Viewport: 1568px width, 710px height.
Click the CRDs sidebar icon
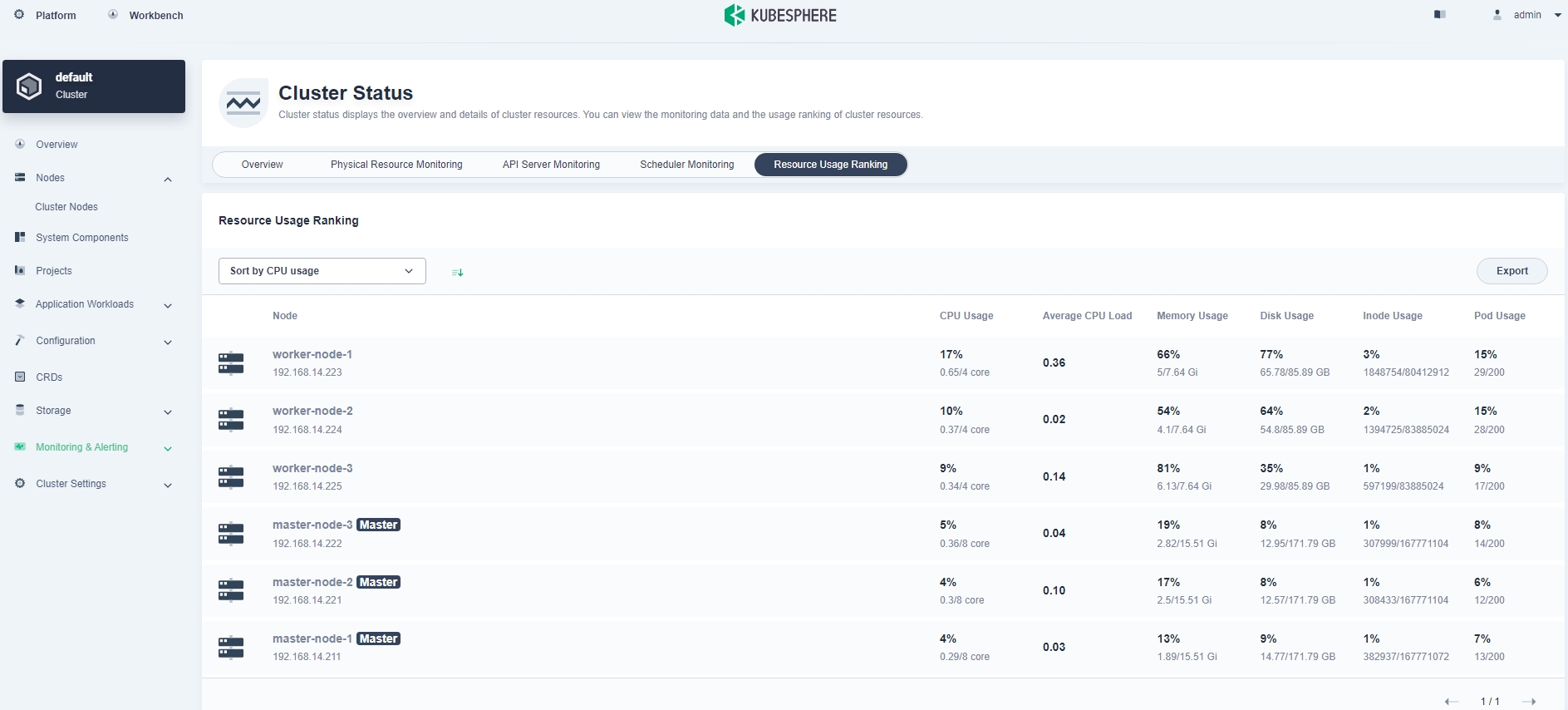20,377
